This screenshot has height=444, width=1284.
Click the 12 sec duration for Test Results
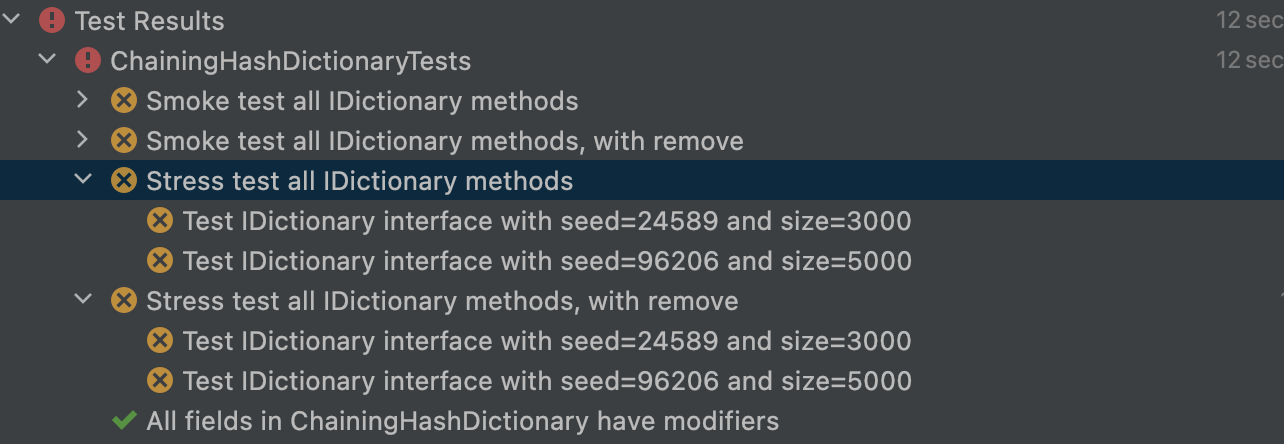tap(1248, 20)
